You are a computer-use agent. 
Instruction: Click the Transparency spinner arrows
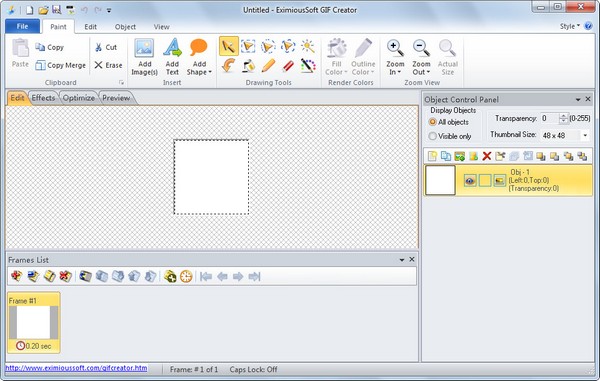click(x=563, y=118)
